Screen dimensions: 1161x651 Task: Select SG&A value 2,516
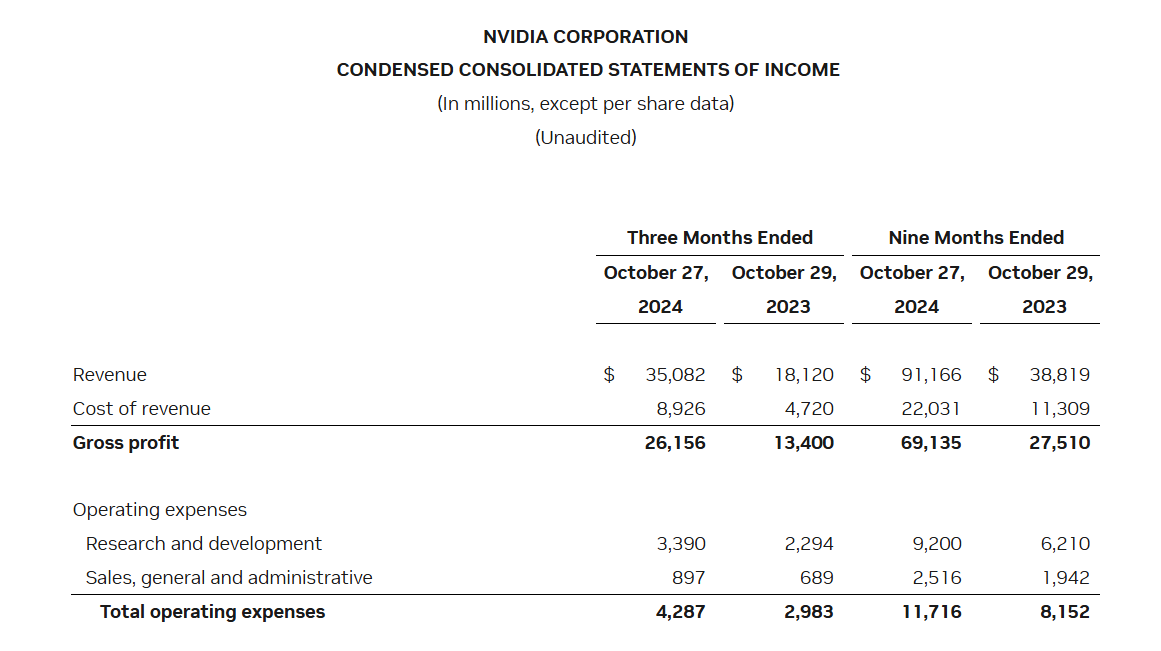(937, 578)
